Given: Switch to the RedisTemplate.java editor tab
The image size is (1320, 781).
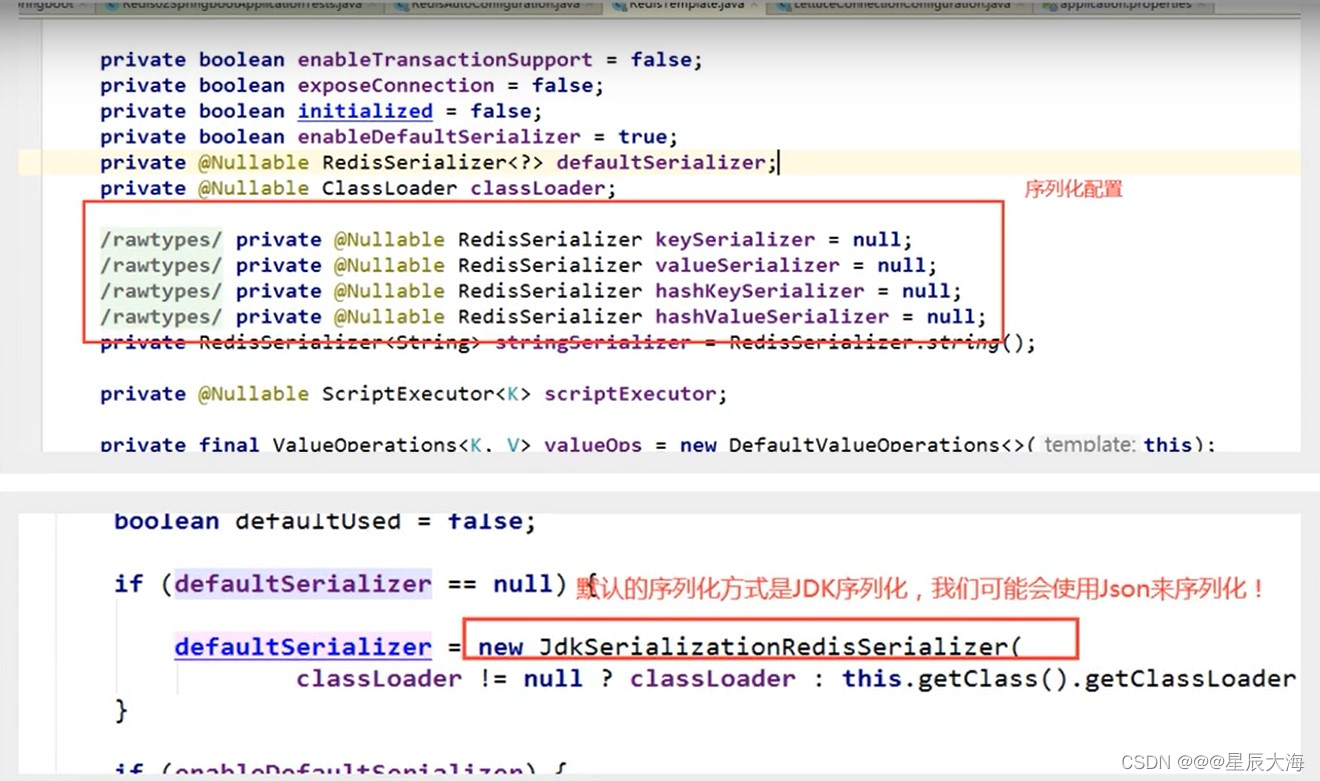Looking at the screenshot, I should click(x=685, y=5).
